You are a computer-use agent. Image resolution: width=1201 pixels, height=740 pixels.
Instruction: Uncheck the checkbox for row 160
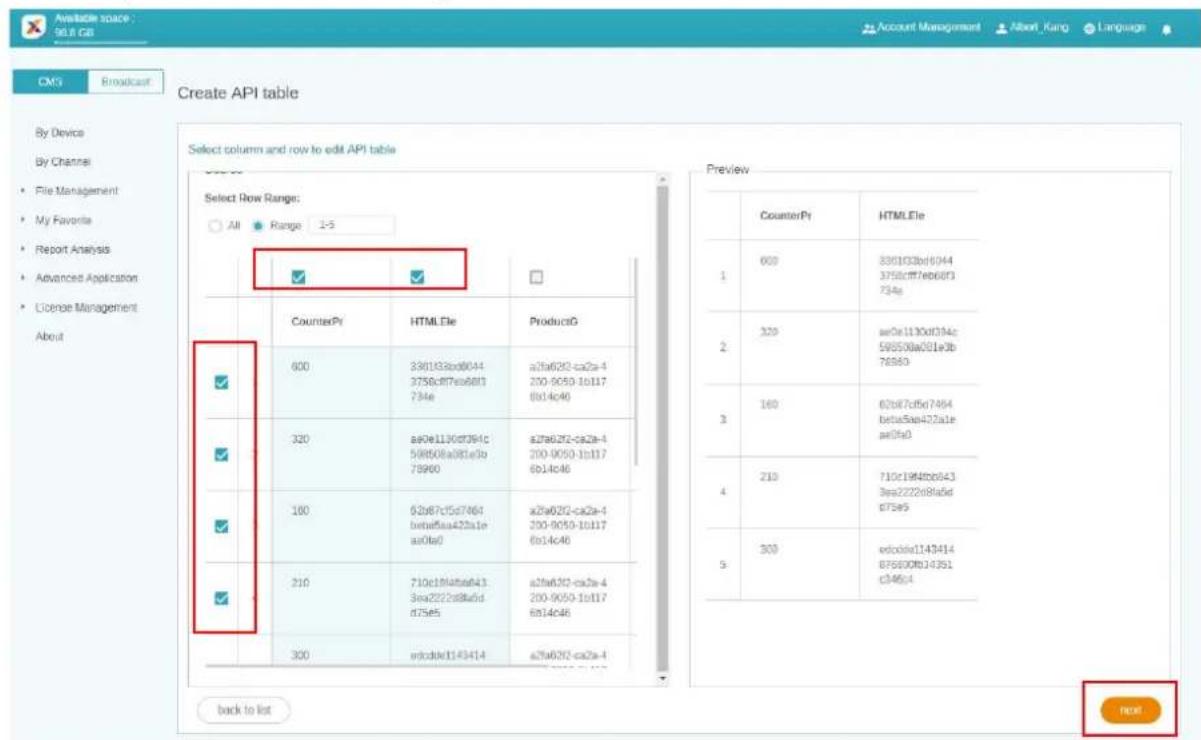coord(222,526)
